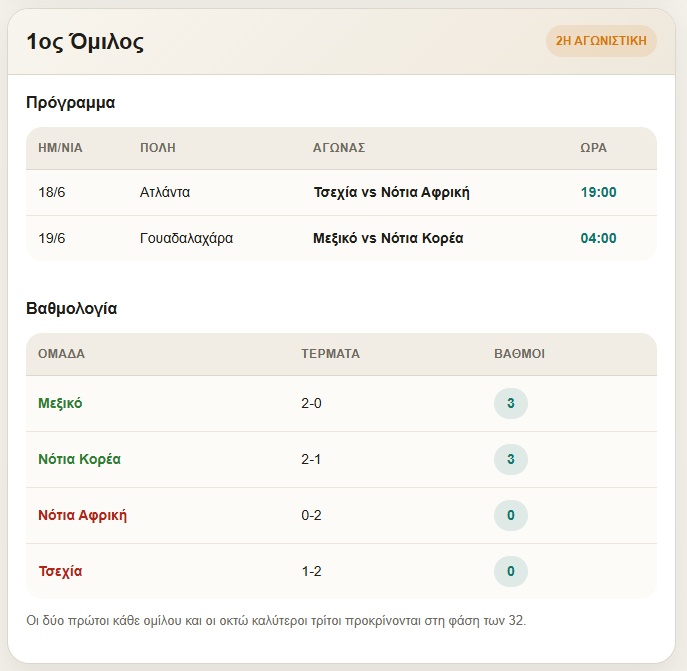Click the ΗΜ/ΝΙΑ column header

[x=60, y=148]
